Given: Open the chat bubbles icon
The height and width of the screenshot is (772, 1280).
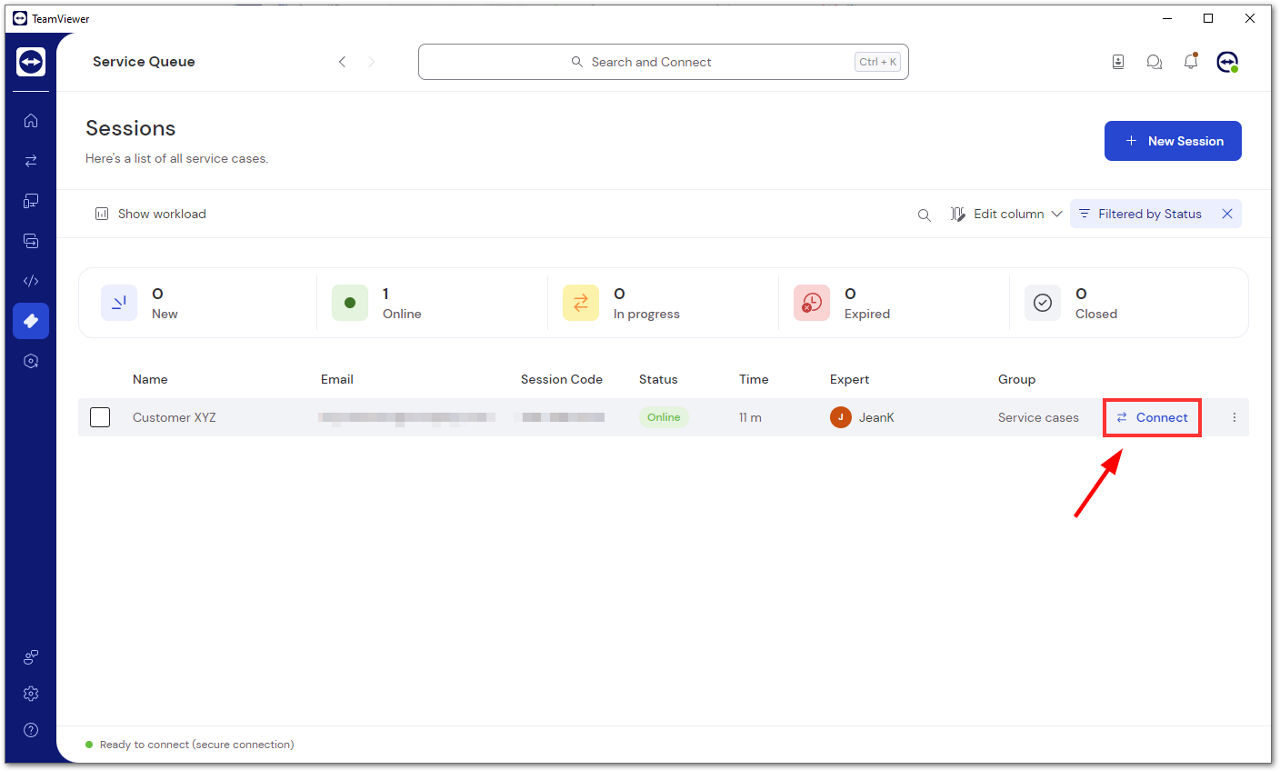Looking at the screenshot, I should coord(1154,62).
